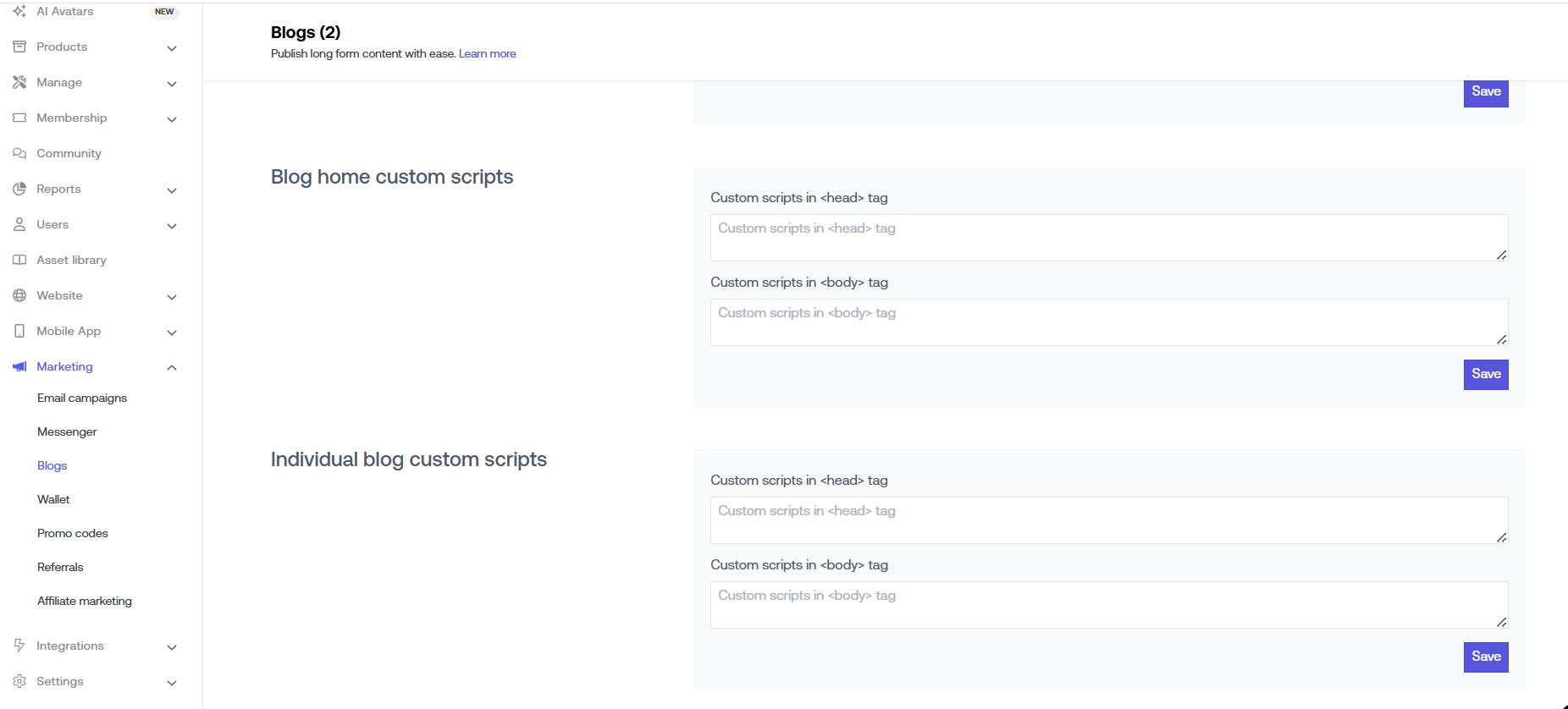
Task: Click the Website globe icon
Action: pos(19,295)
